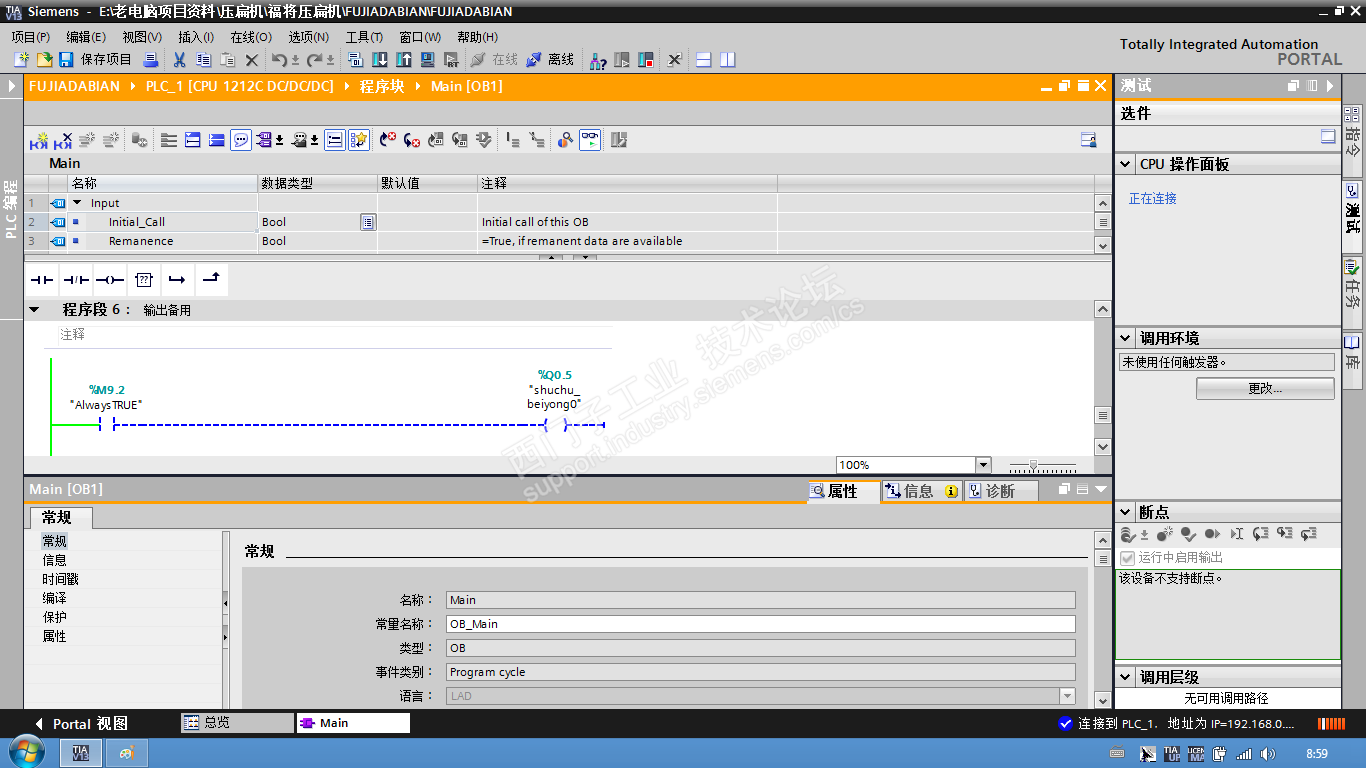Open the 视图(V) menu

click(x=141, y=37)
